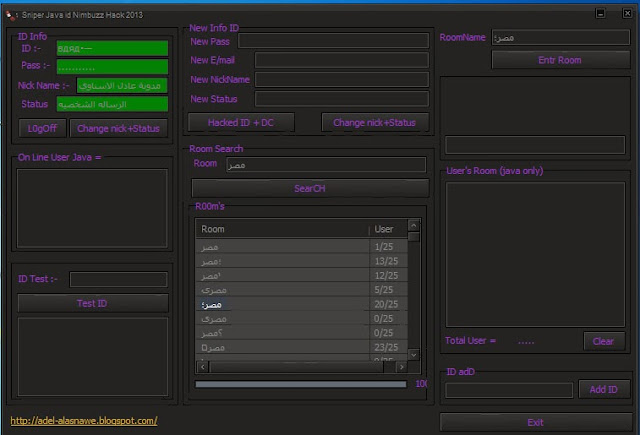Click Change nick+Status in ID Info
Image resolution: width=640 pixels, height=435 pixels.
[118, 129]
